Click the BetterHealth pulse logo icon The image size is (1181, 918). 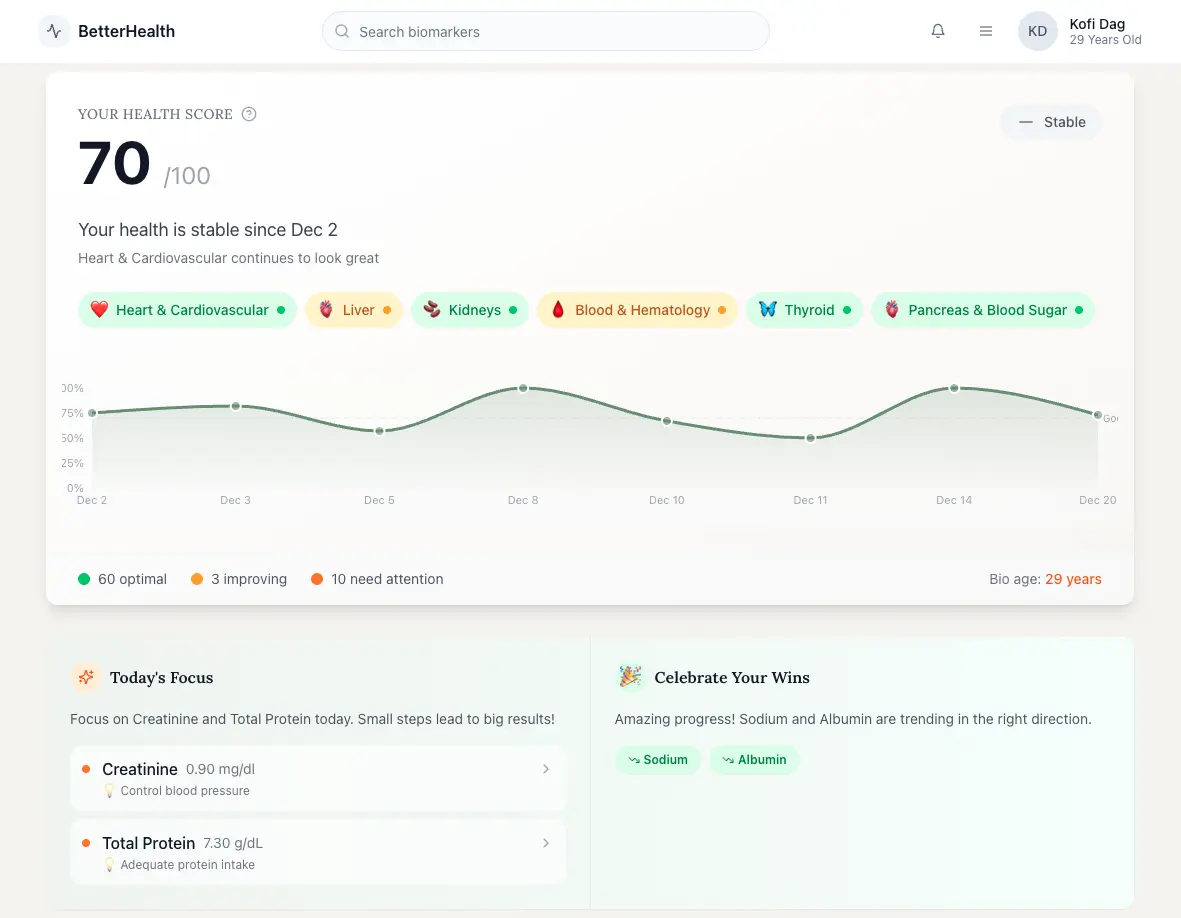pos(54,31)
